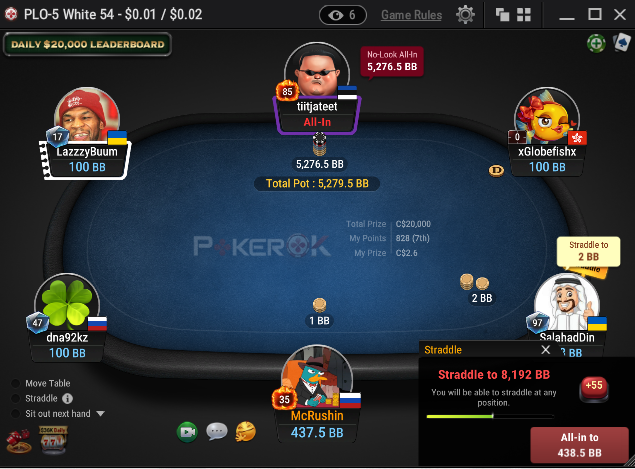Open the card deck icon top right
This screenshot has width=635, height=469.
click(622, 43)
